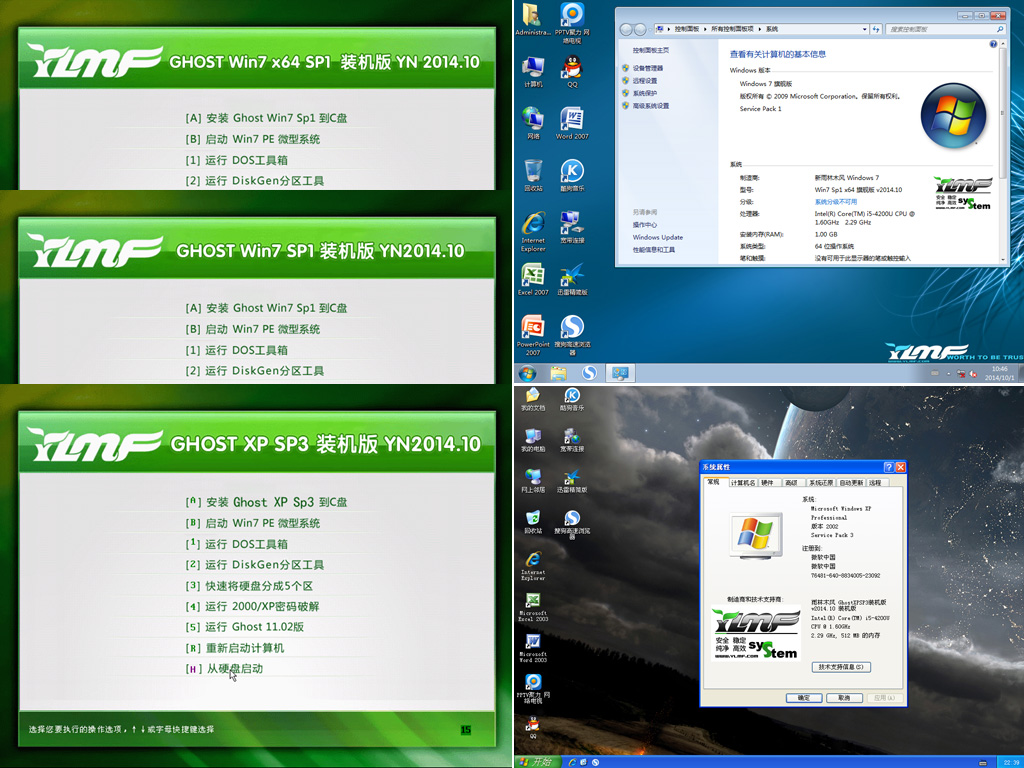Open 控制面板主页 link
The height and width of the screenshot is (768, 1024).
(x=650, y=50)
